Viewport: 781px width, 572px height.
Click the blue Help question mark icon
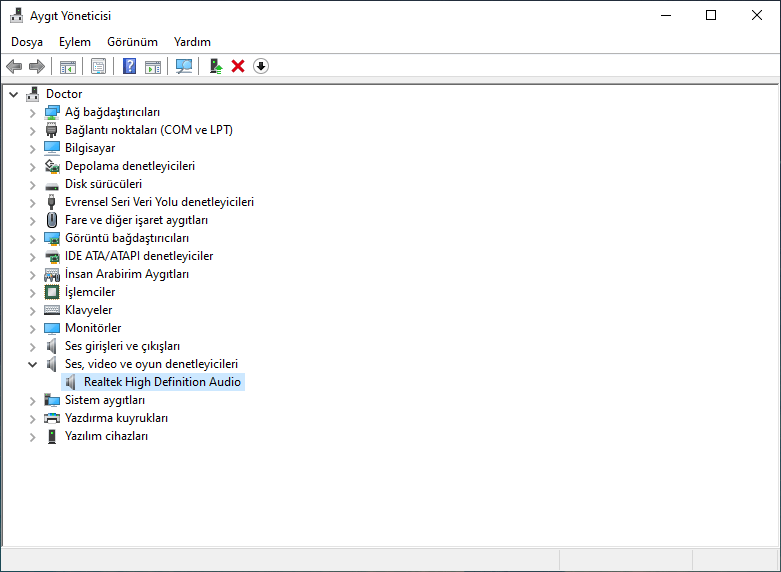tap(130, 66)
